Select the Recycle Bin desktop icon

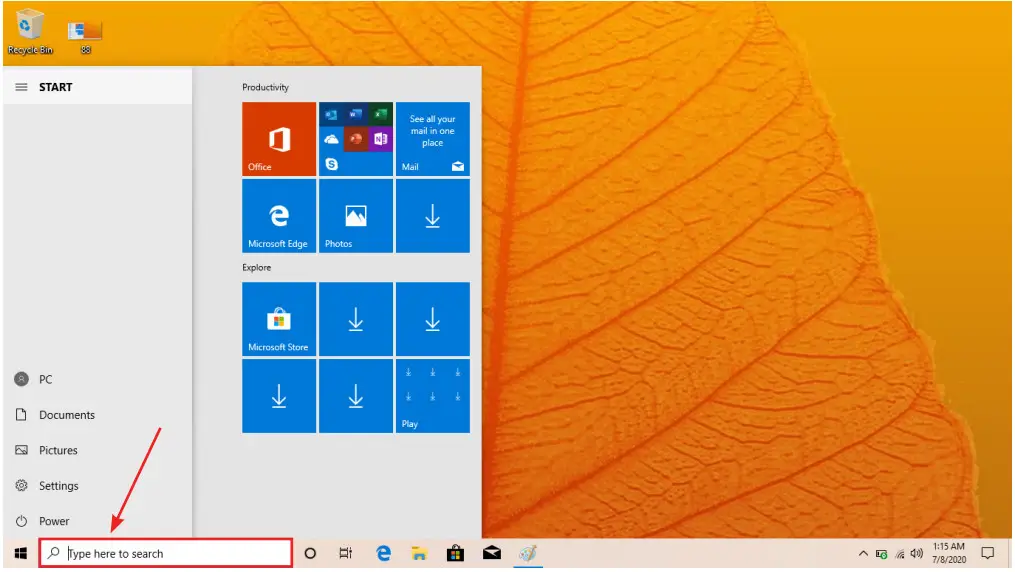click(x=30, y=31)
